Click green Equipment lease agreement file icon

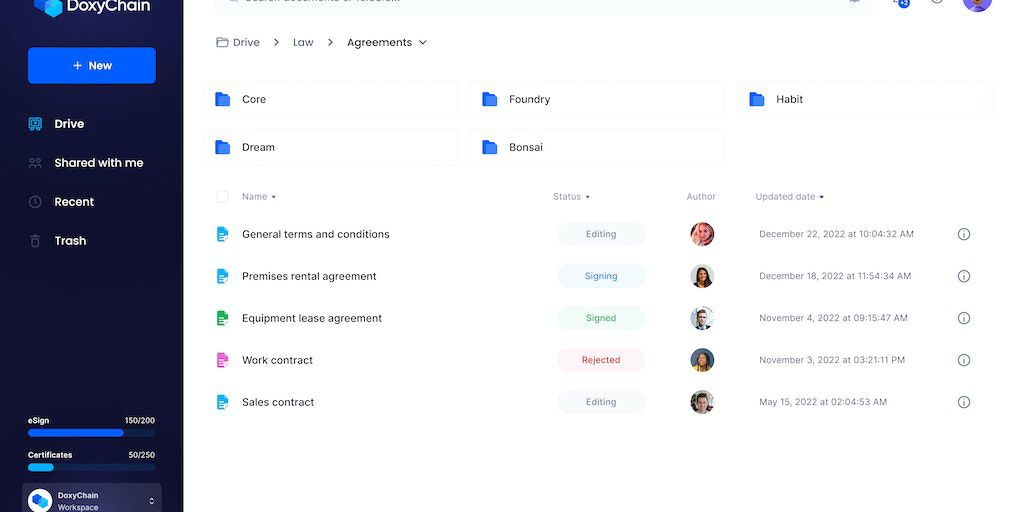pos(223,318)
